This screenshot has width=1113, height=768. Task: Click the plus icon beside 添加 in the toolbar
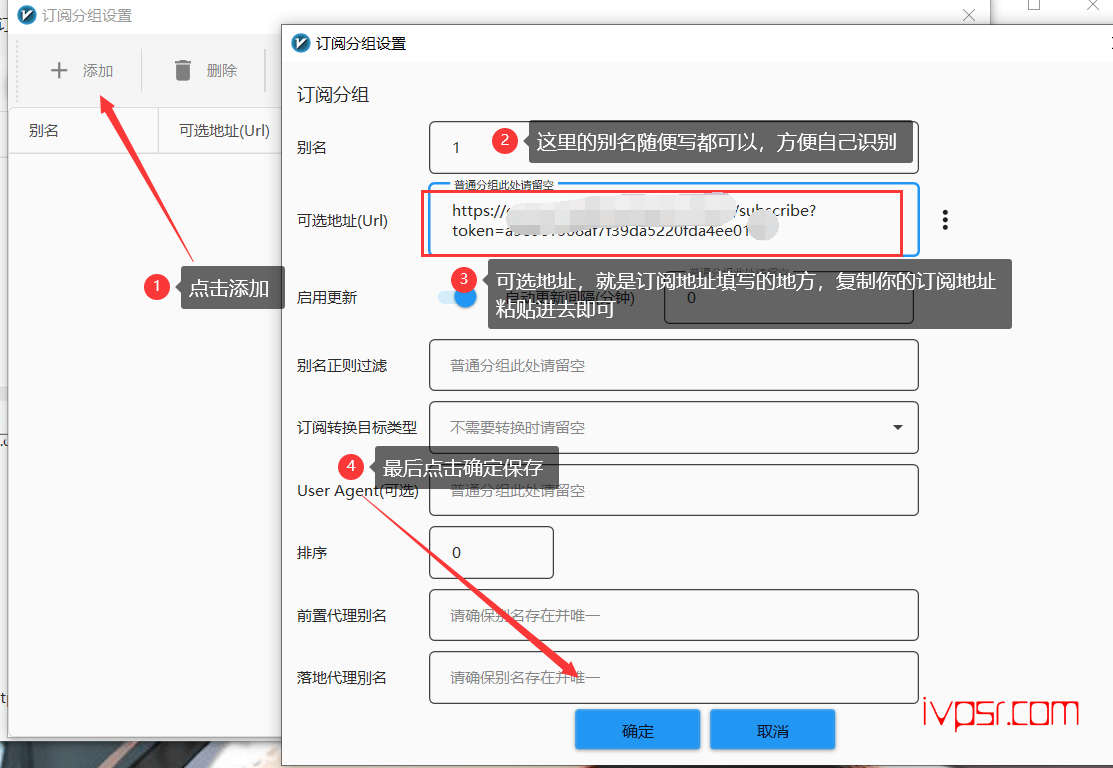click(x=59, y=70)
